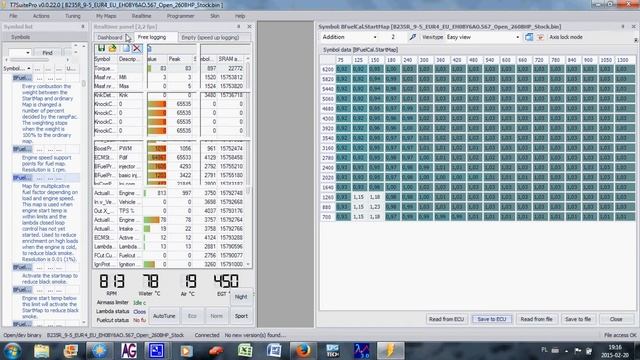This screenshot has width=640, height=360.
Task: Click the blue graph app icon on taskbar
Action: [362, 351]
